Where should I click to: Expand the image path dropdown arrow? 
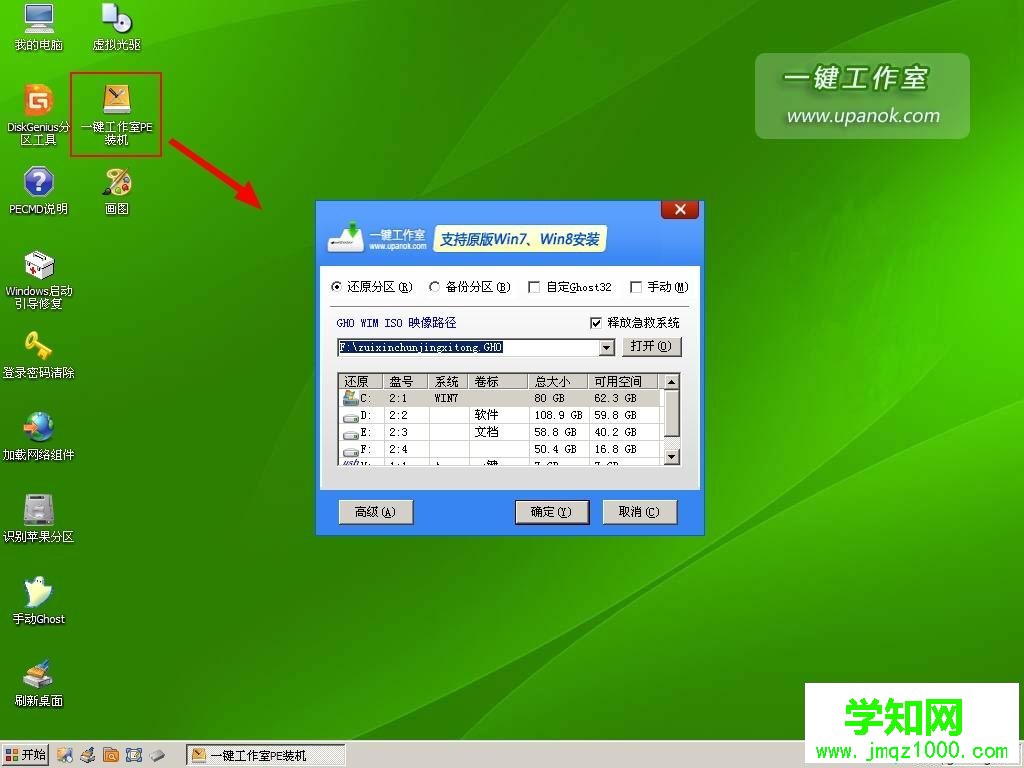pyautogui.click(x=607, y=347)
